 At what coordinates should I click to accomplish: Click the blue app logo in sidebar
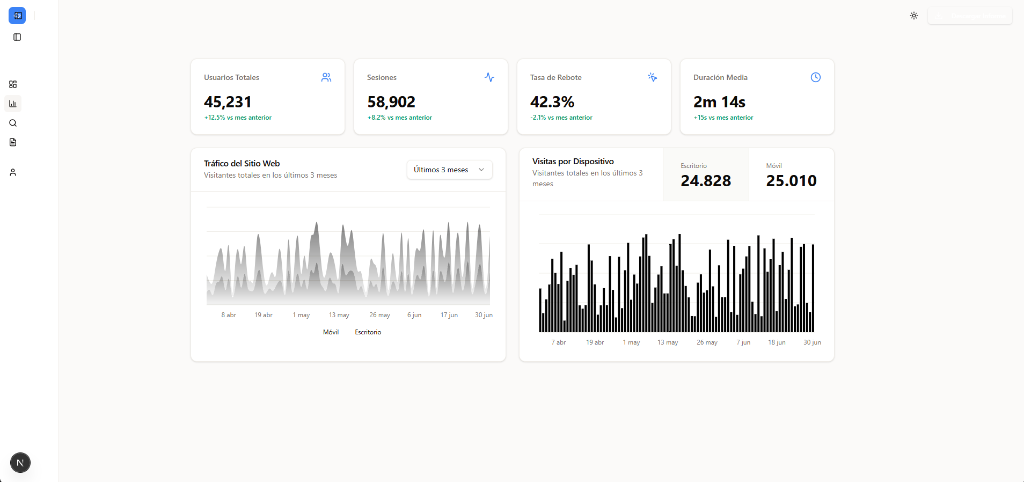tap(17, 15)
